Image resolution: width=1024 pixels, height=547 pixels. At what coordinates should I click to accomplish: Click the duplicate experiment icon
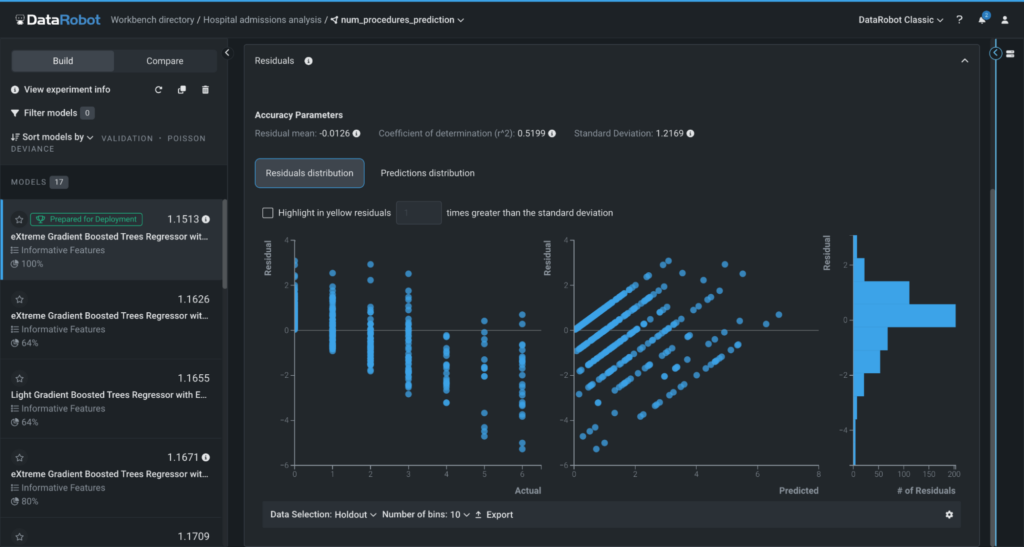pyautogui.click(x=182, y=90)
